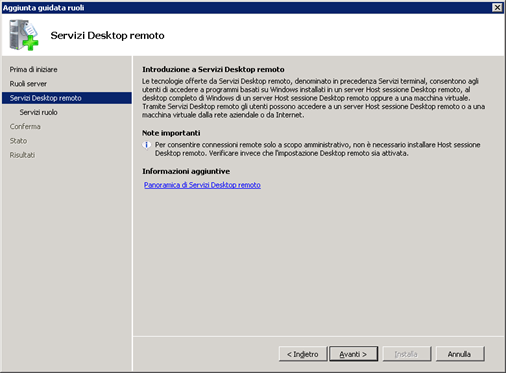Click the Avanti button
Viewport: 506px width, 373px height.
tap(354, 354)
